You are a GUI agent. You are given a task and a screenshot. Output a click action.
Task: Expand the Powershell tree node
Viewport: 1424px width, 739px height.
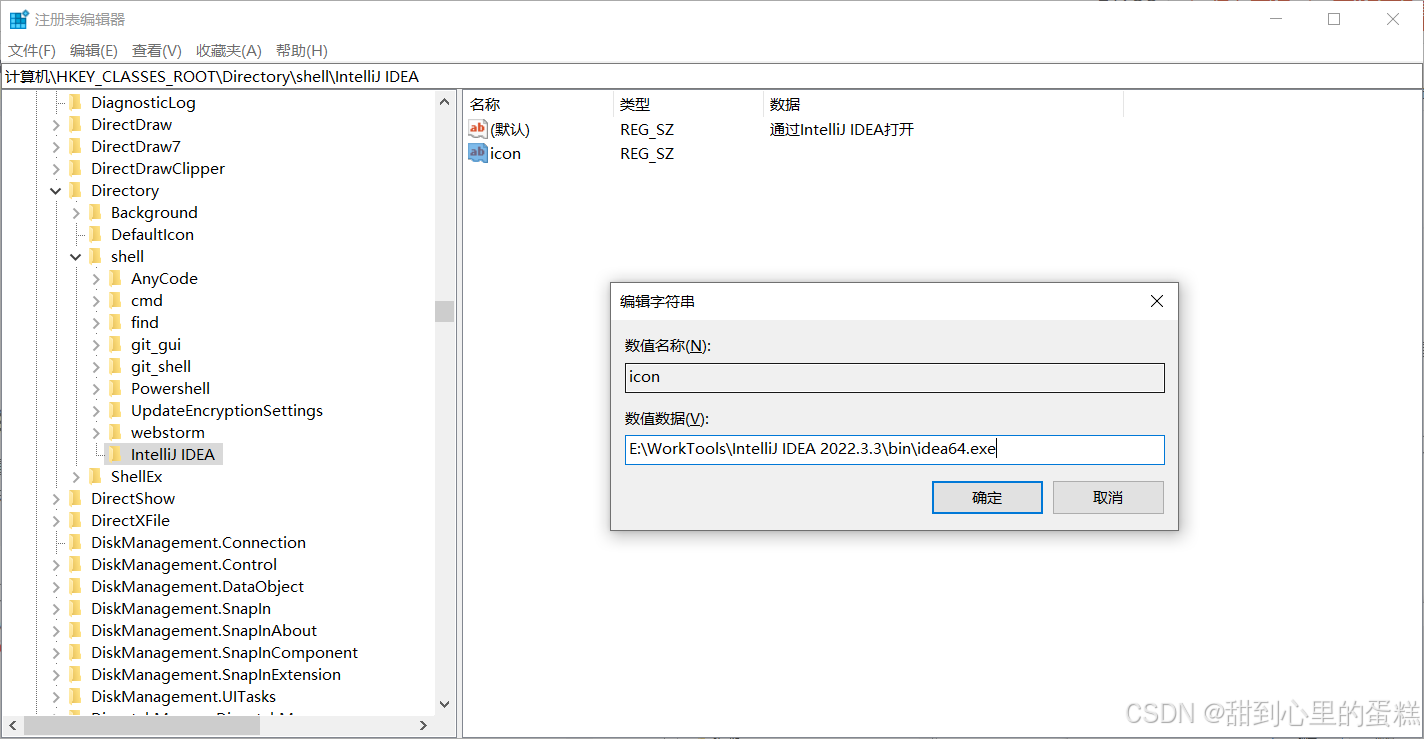[x=96, y=388]
